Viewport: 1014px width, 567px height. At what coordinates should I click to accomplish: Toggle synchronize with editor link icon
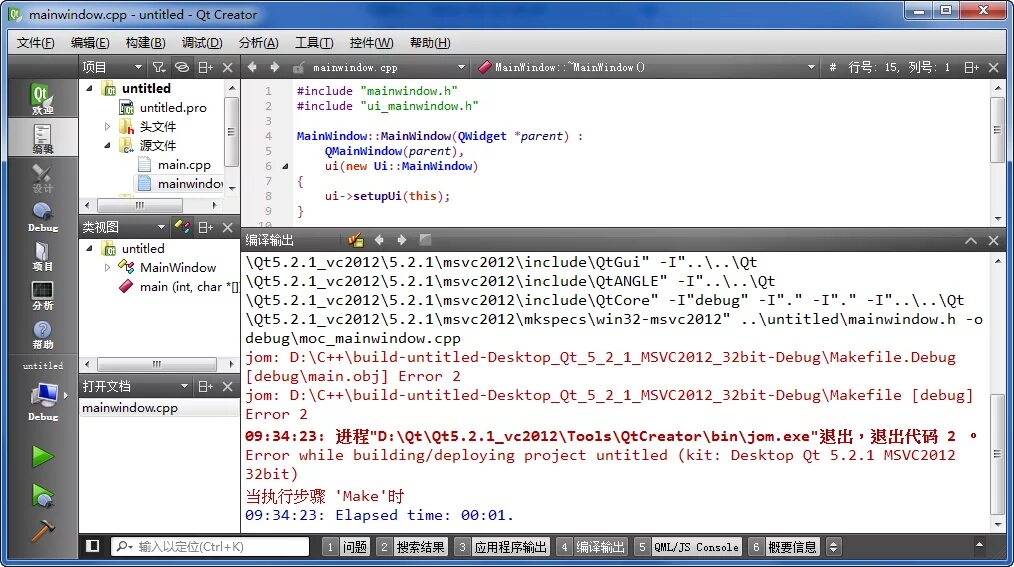click(182, 67)
